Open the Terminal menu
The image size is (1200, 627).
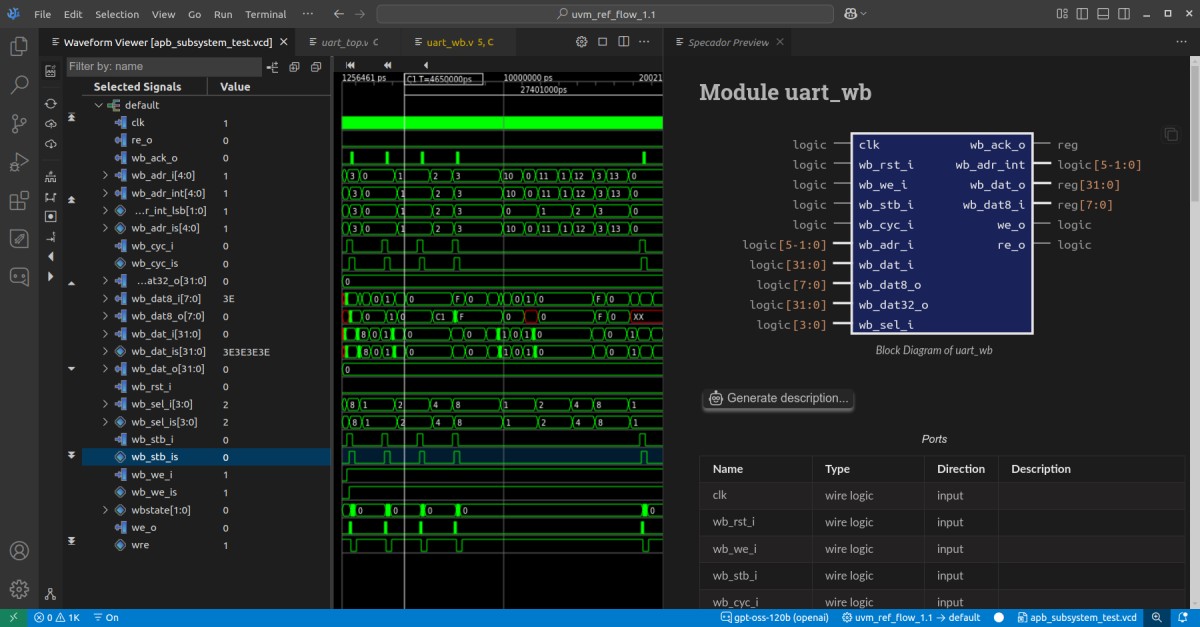[265, 15]
